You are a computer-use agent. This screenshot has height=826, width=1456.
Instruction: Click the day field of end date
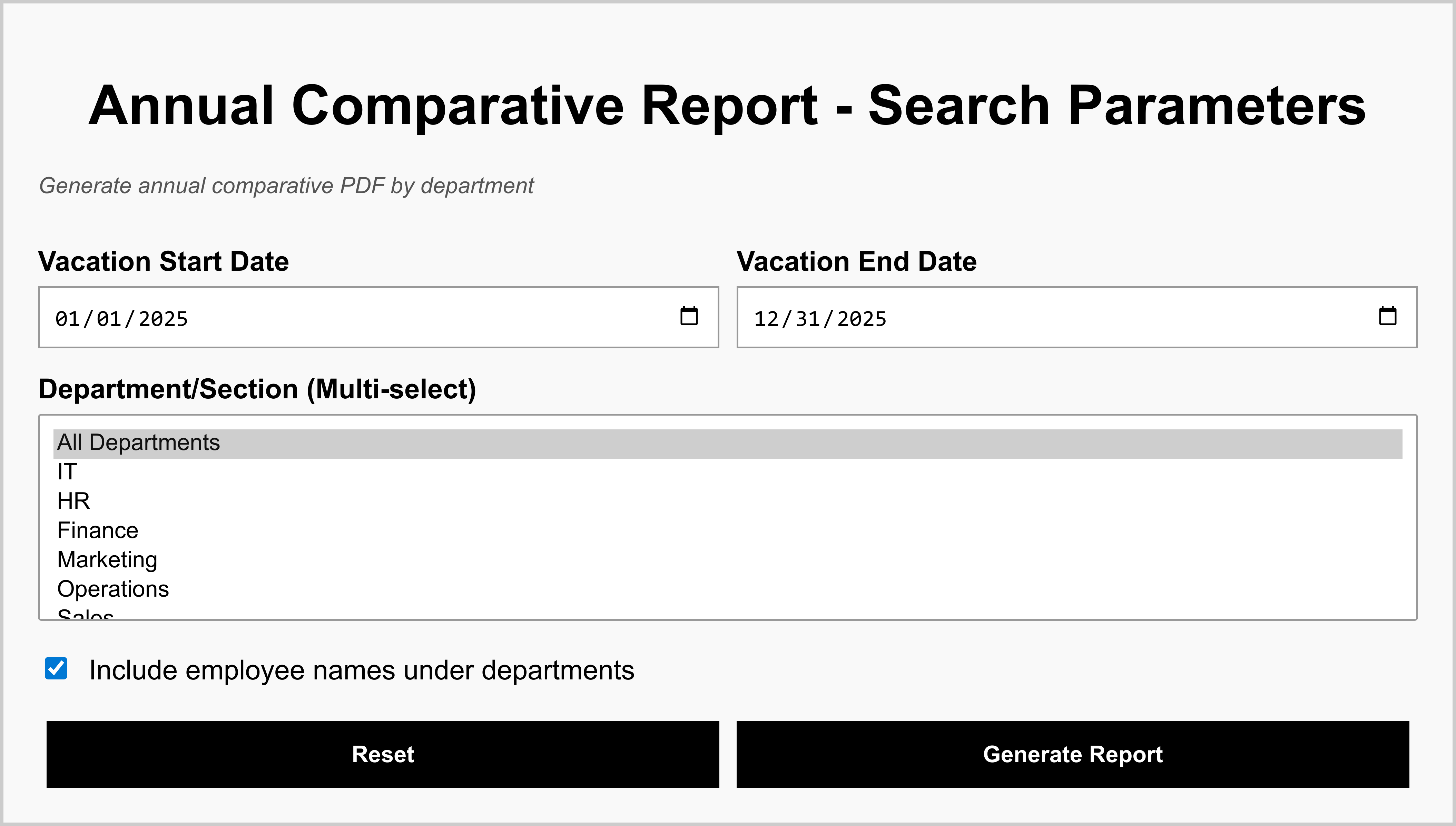tap(808, 319)
